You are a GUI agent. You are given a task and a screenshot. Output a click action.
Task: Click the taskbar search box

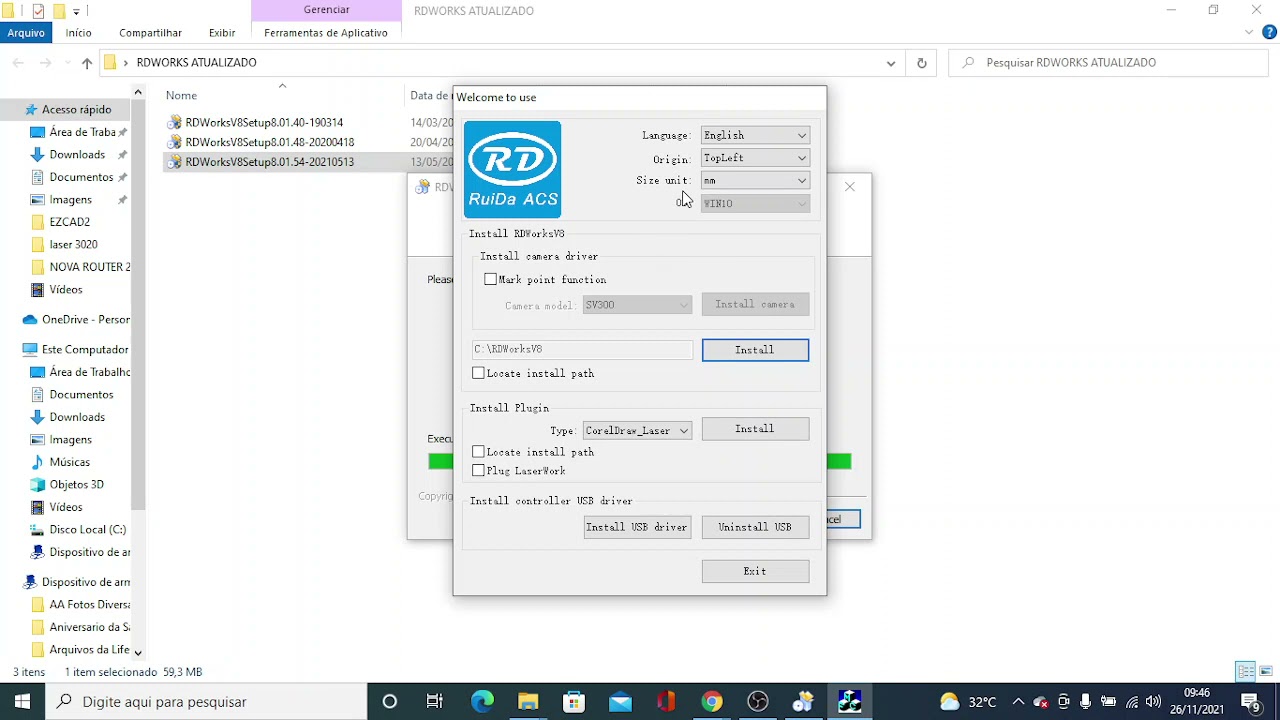click(206, 702)
